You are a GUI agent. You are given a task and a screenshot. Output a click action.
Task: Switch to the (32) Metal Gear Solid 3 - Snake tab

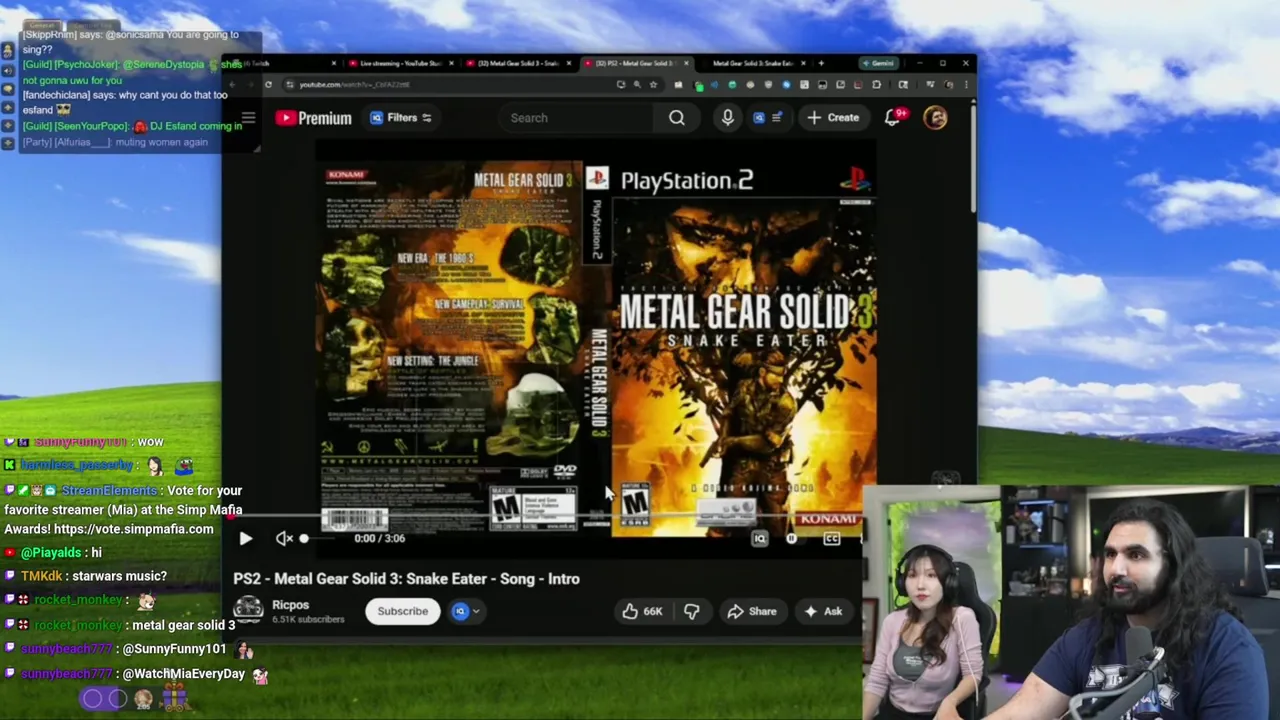(x=518, y=63)
